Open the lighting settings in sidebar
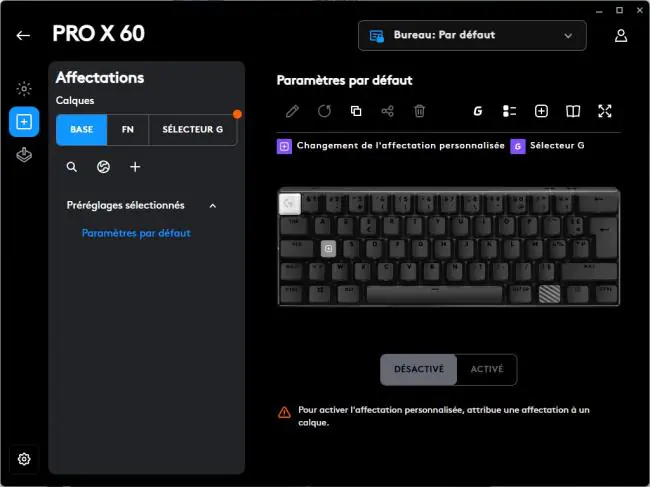 (x=24, y=89)
